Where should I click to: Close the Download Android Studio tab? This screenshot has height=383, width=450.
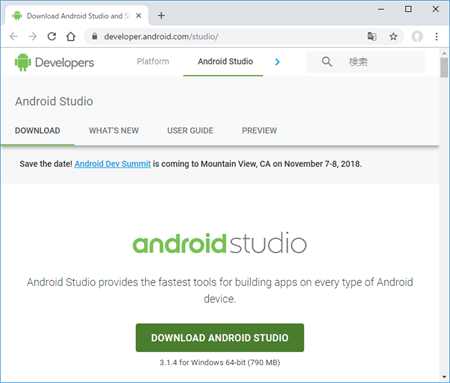coord(139,16)
